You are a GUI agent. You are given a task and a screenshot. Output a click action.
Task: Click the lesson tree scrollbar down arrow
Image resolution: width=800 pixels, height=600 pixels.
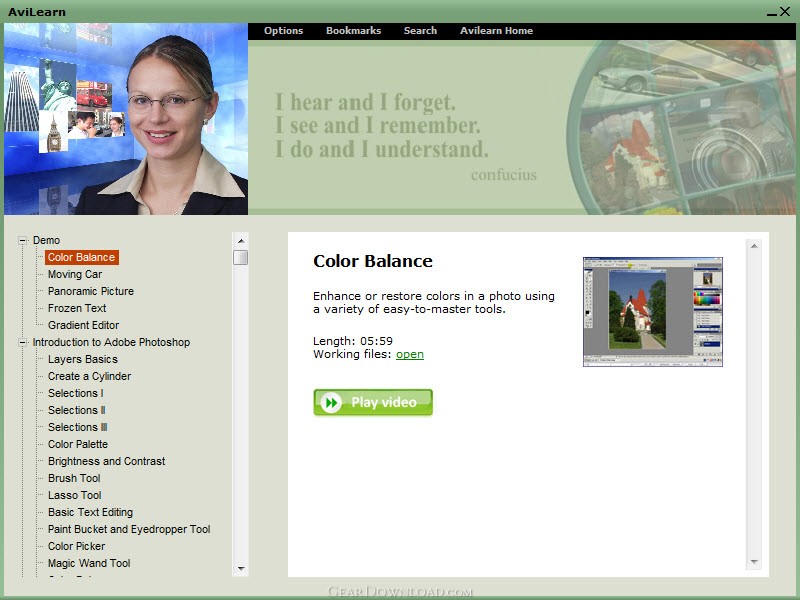[241, 568]
